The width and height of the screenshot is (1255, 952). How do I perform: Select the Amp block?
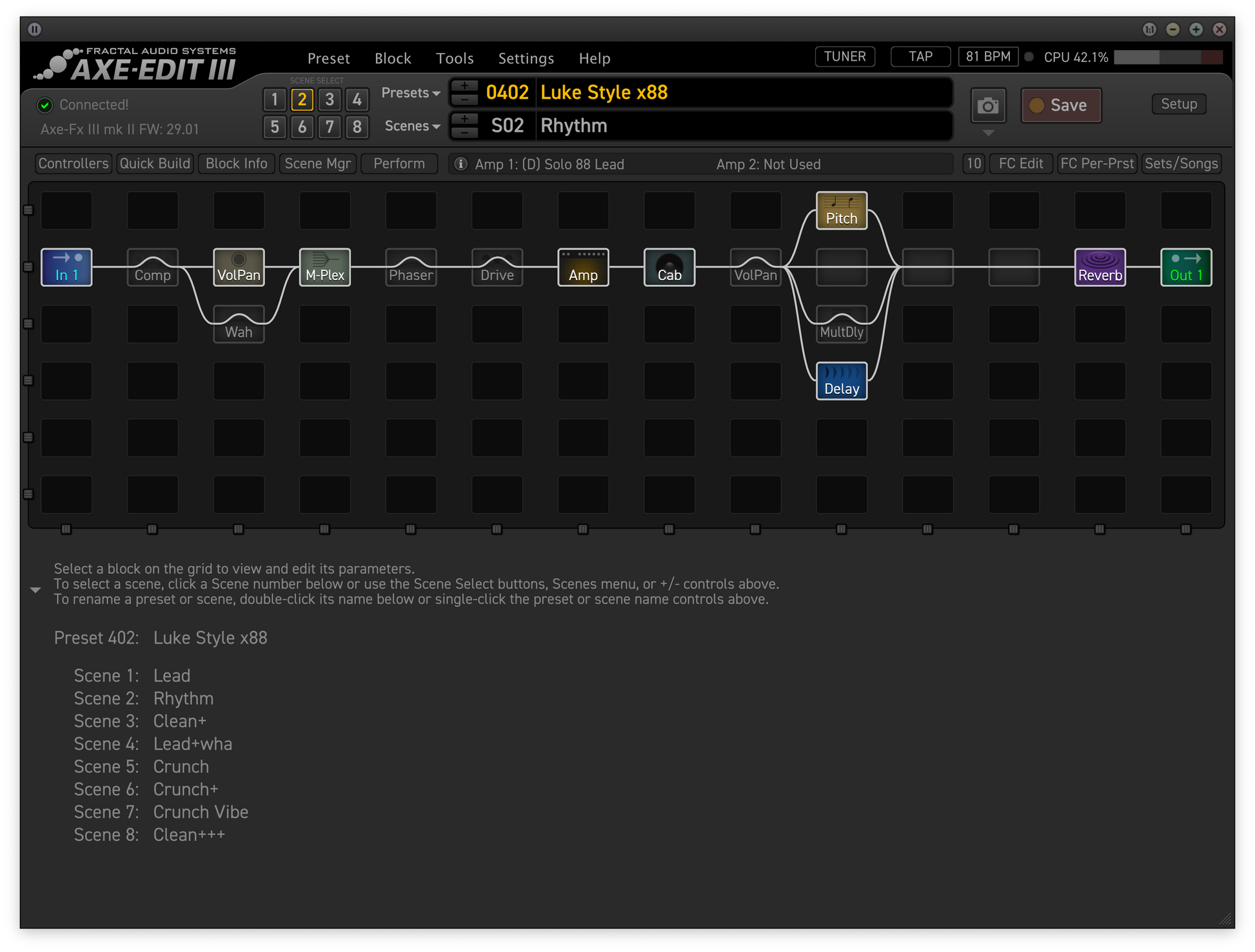pos(583,267)
